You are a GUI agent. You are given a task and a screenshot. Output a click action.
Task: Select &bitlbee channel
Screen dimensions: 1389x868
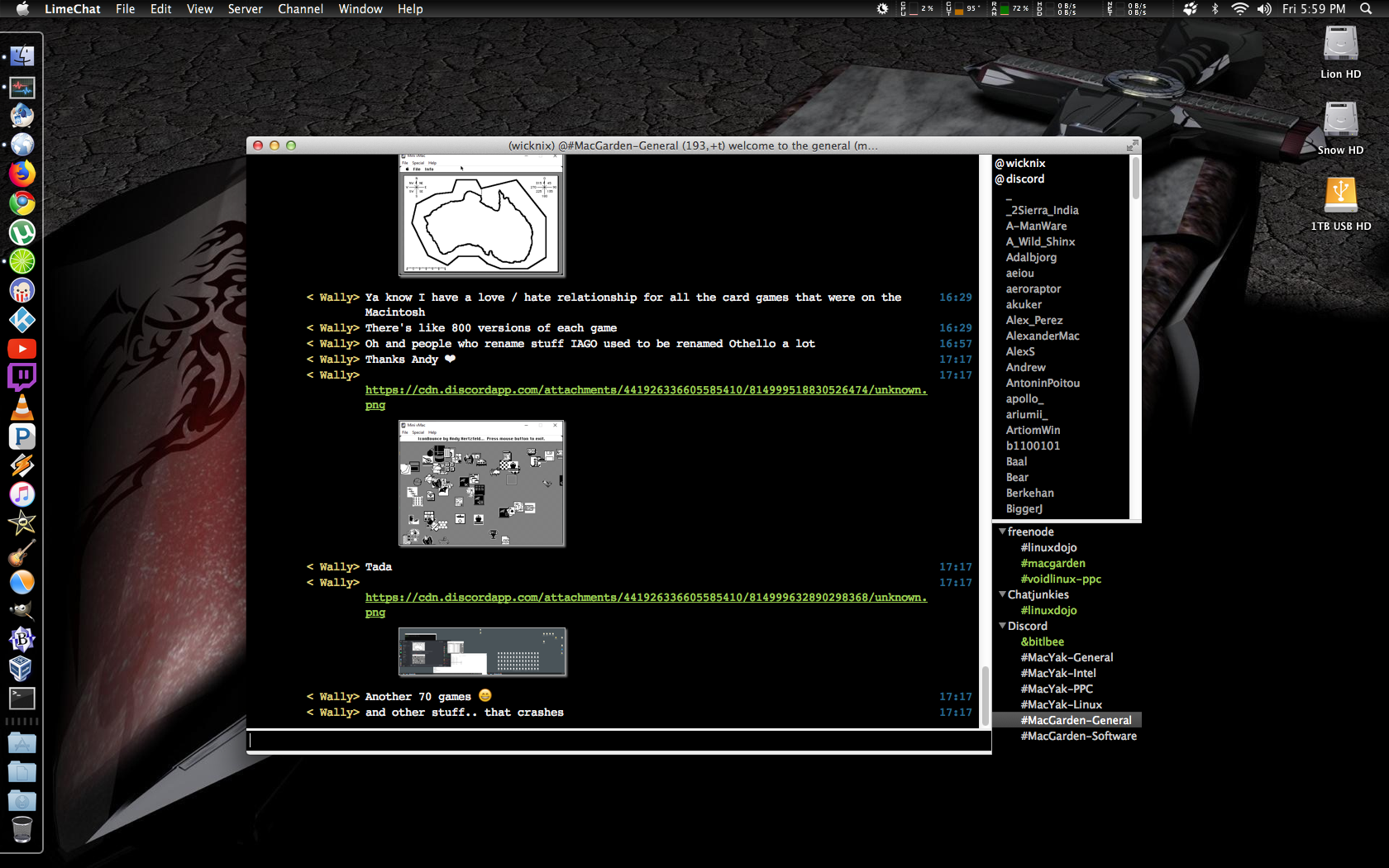pos(1042,641)
